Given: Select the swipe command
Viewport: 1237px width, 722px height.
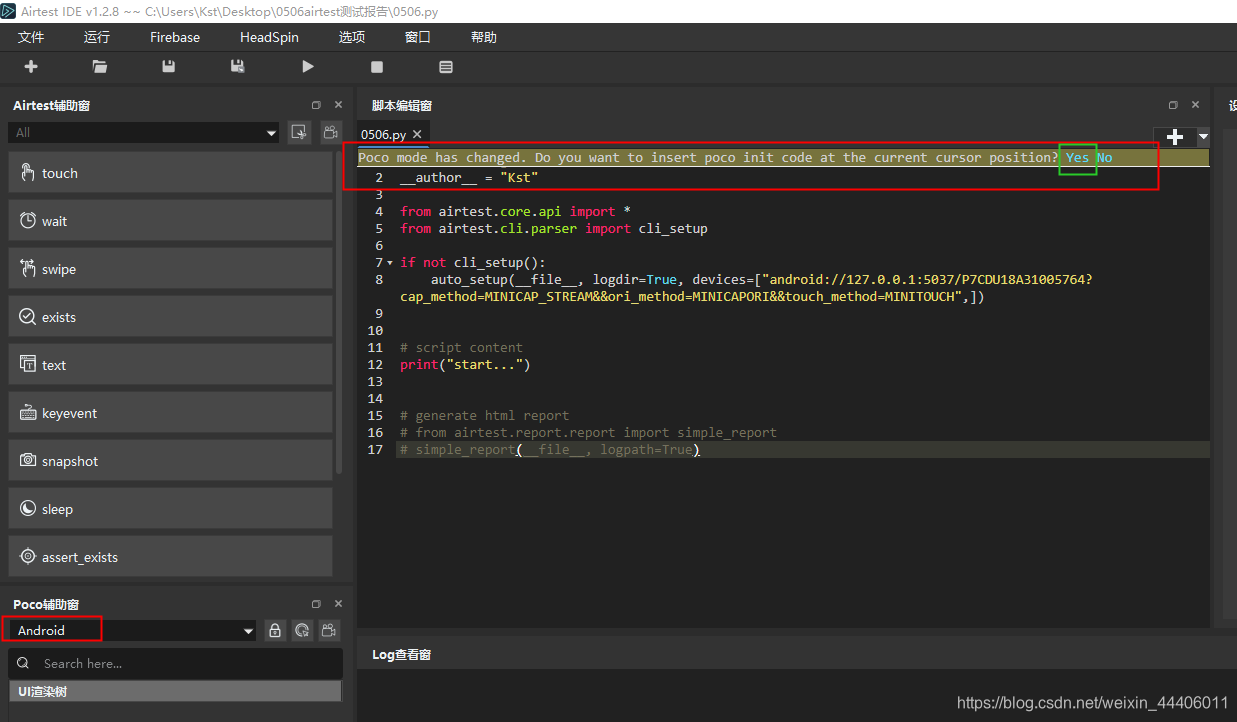Looking at the screenshot, I should point(170,269).
